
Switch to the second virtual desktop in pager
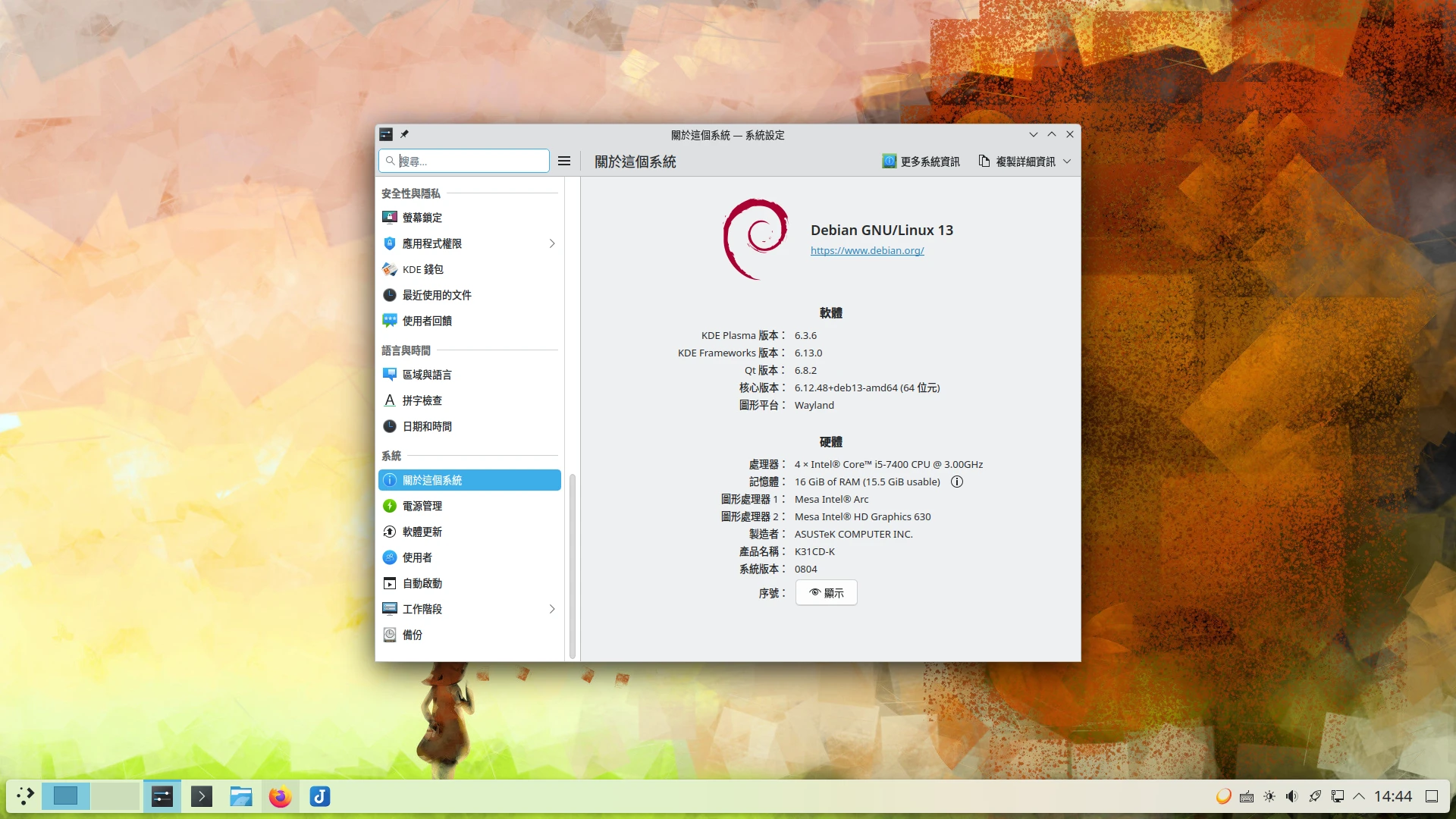point(115,796)
